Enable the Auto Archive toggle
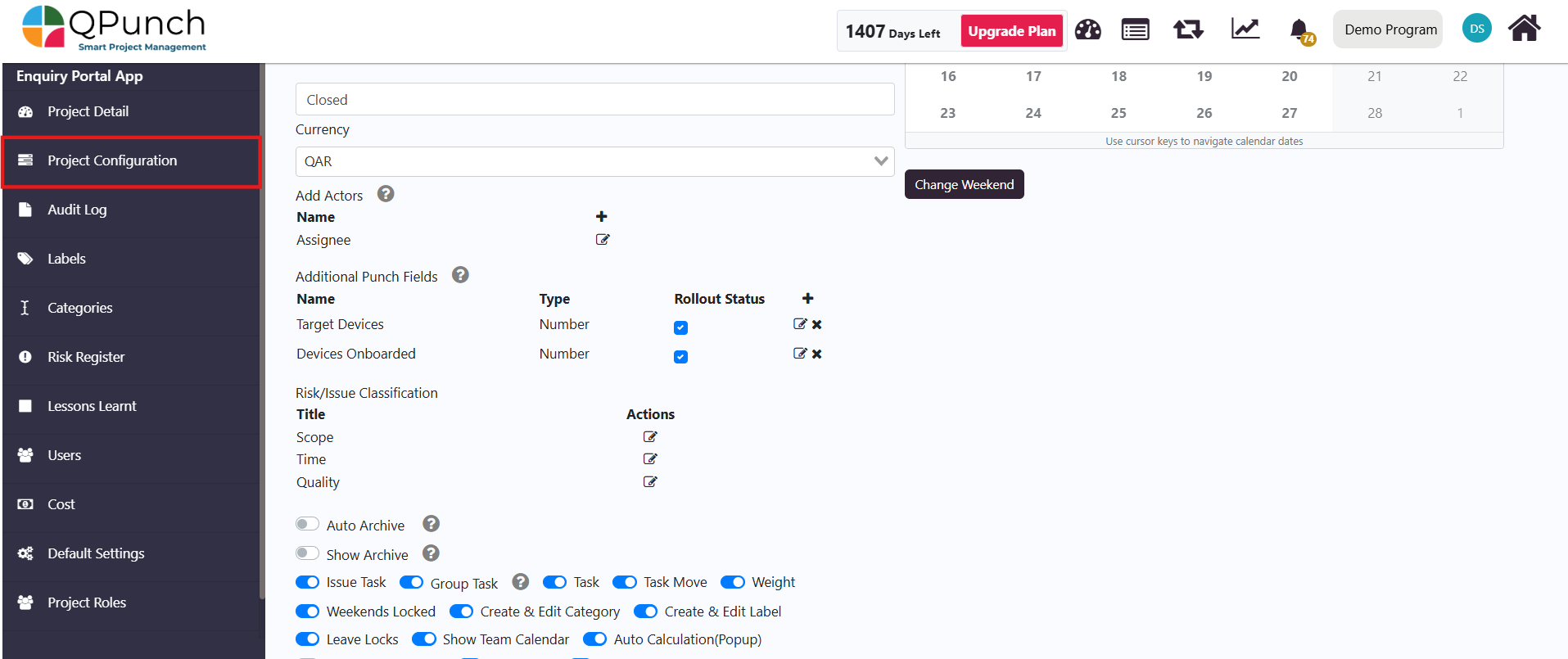 (308, 524)
